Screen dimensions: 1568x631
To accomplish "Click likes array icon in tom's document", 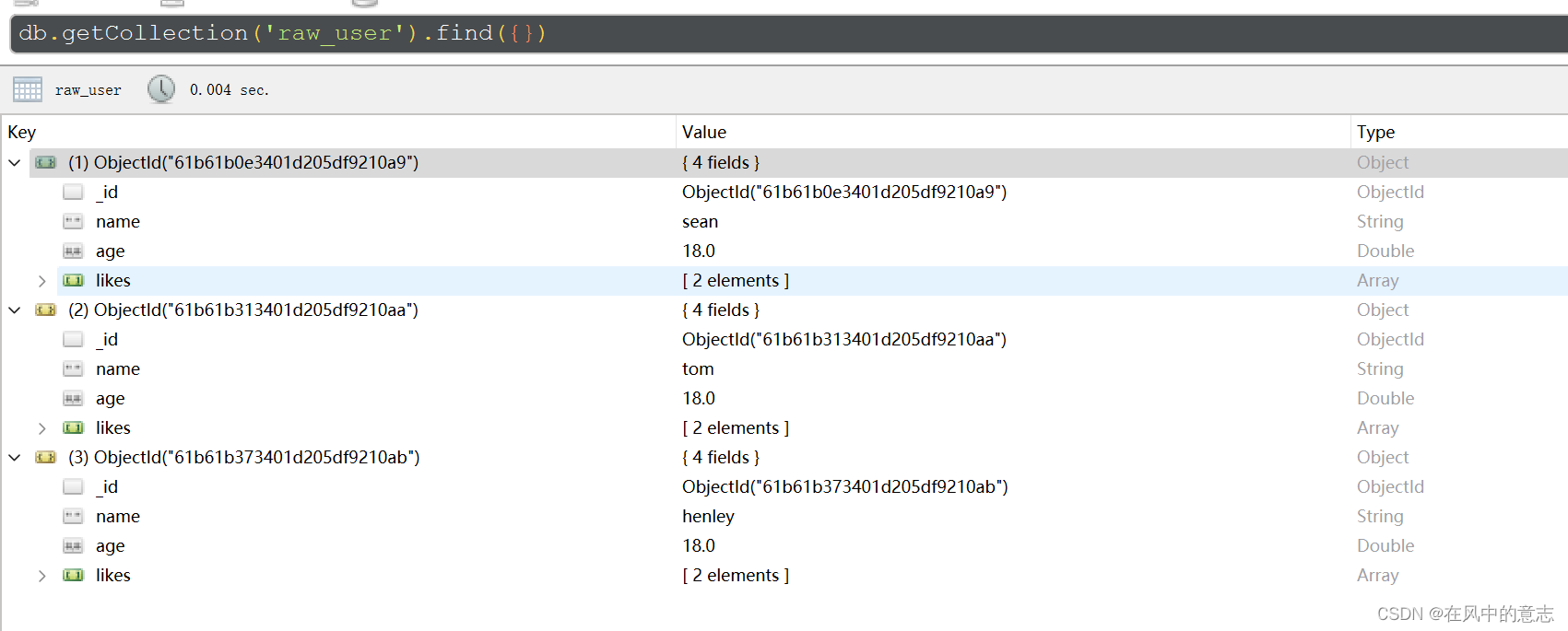I will [74, 428].
